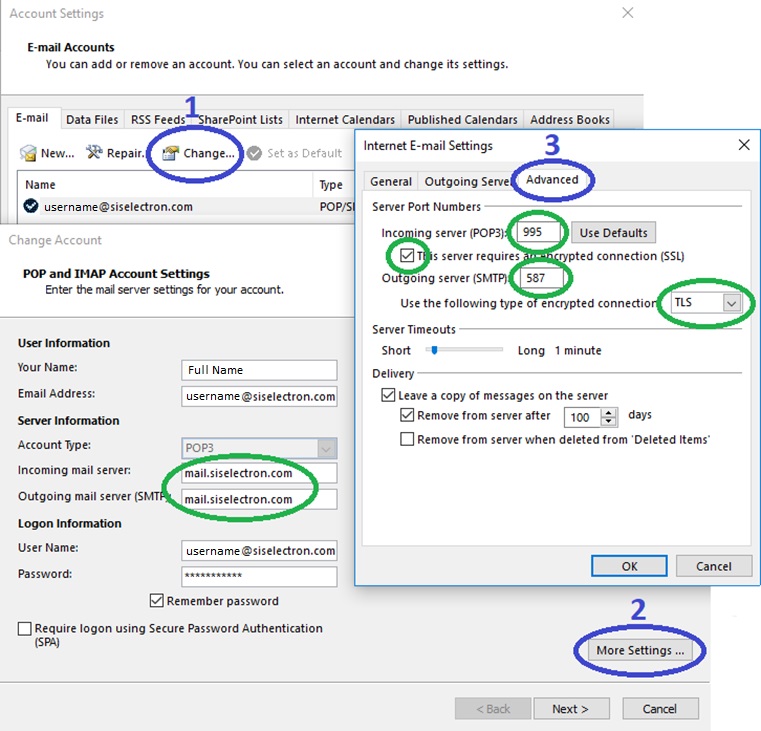Cancel the Change Account wizard

(x=660, y=709)
